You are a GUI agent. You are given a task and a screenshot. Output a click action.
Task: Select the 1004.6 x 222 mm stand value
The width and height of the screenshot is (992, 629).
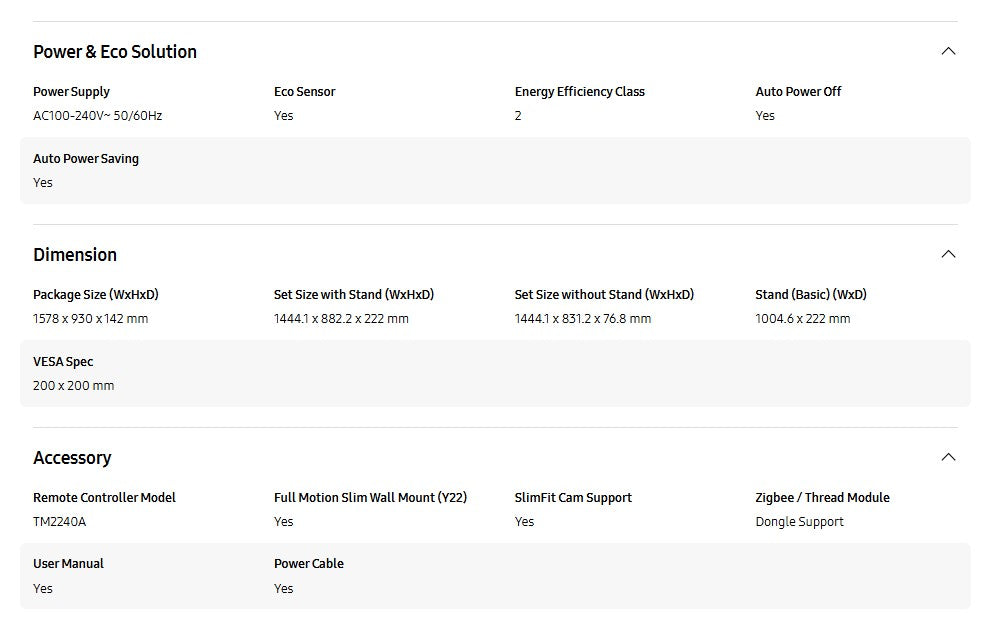[802, 319]
